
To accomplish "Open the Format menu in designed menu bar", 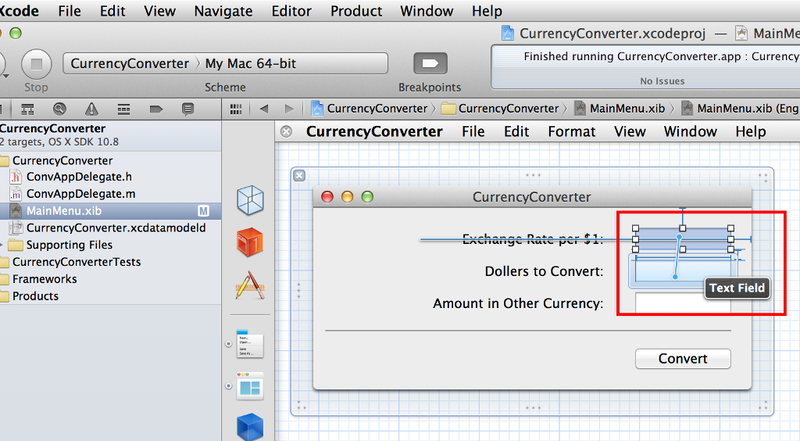I will (x=572, y=131).
